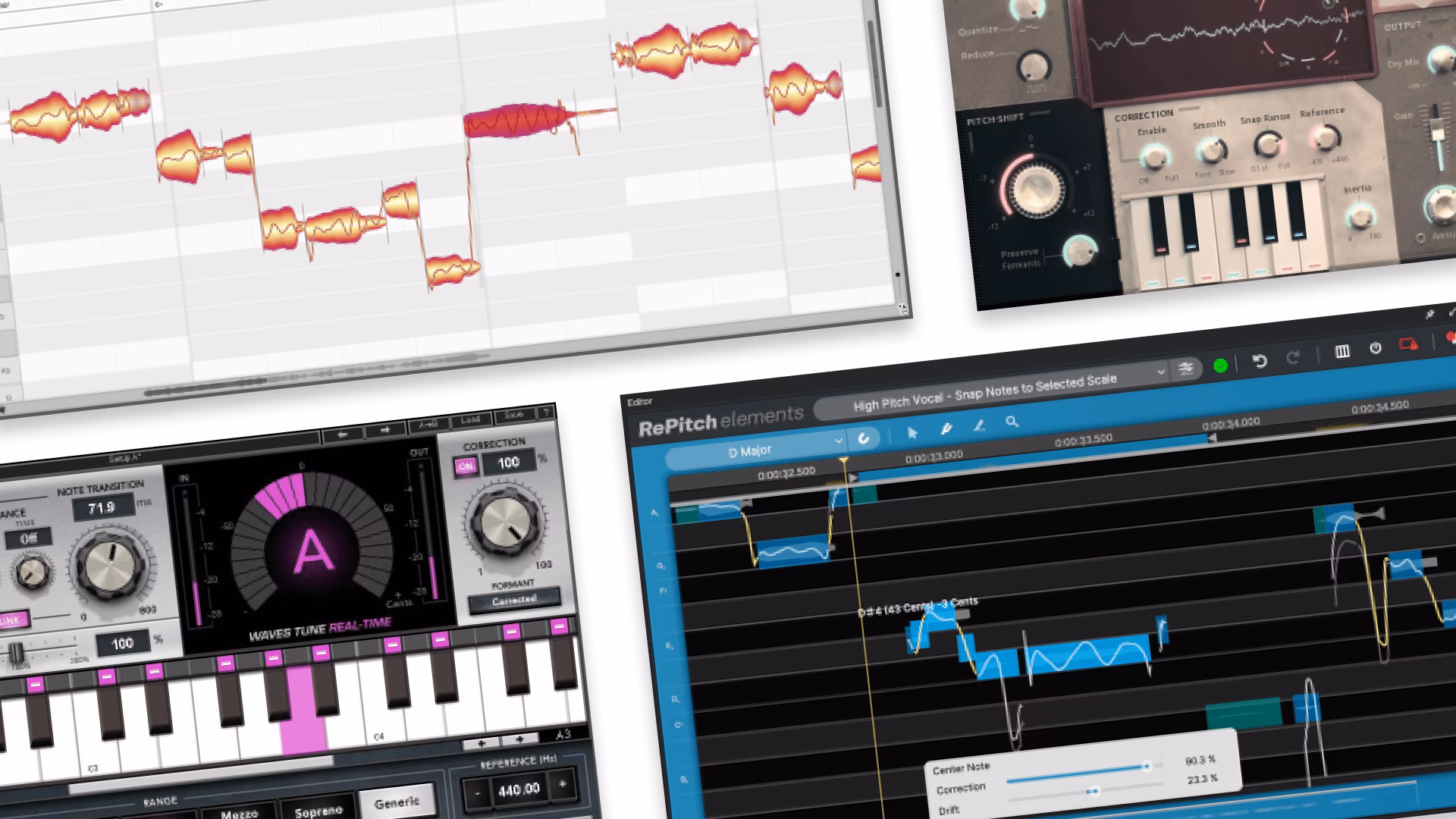Select the arrow pointer tool in RePitch
The image size is (1456, 819).
click(912, 432)
